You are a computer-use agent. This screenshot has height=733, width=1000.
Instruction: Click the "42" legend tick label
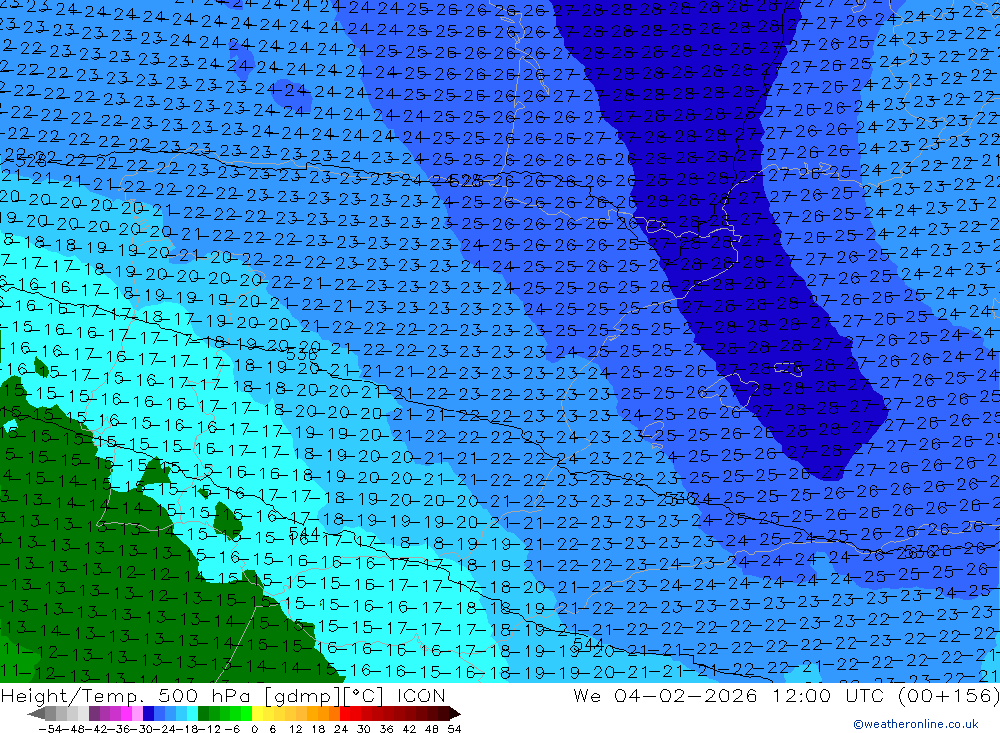pos(409,729)
